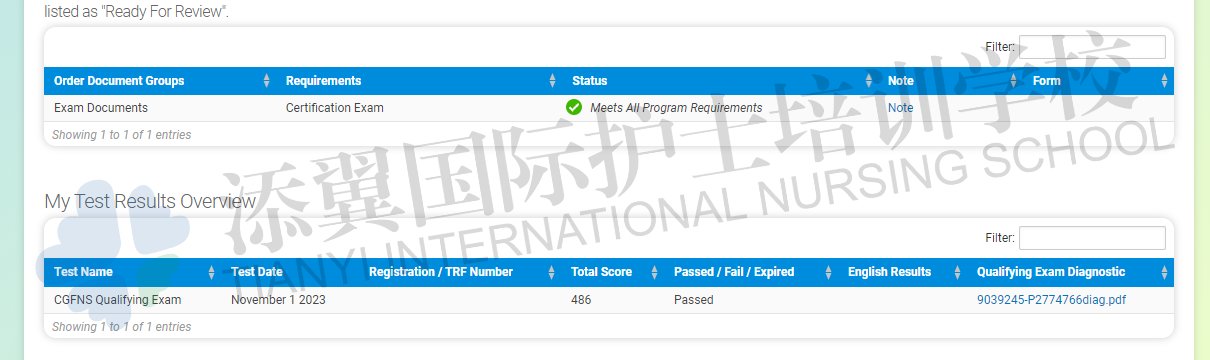Sort by Test Name column sort arrows
This screenshot has height=360, width=1210.
tap(211, 272)
